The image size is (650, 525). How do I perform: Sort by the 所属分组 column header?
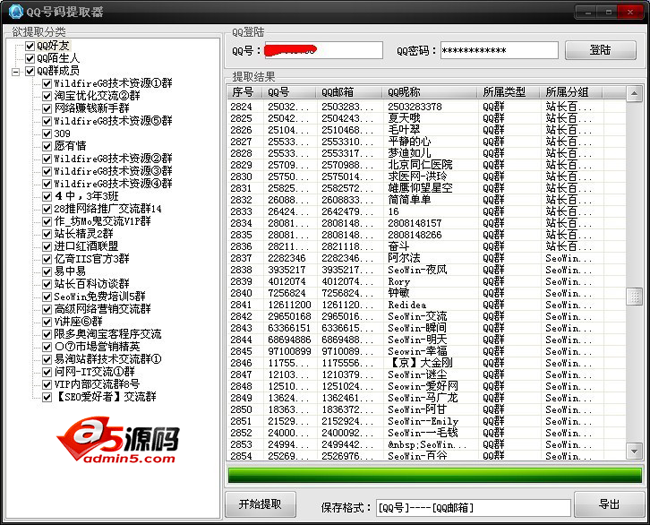pyautogui.click(x=572, y=92)
